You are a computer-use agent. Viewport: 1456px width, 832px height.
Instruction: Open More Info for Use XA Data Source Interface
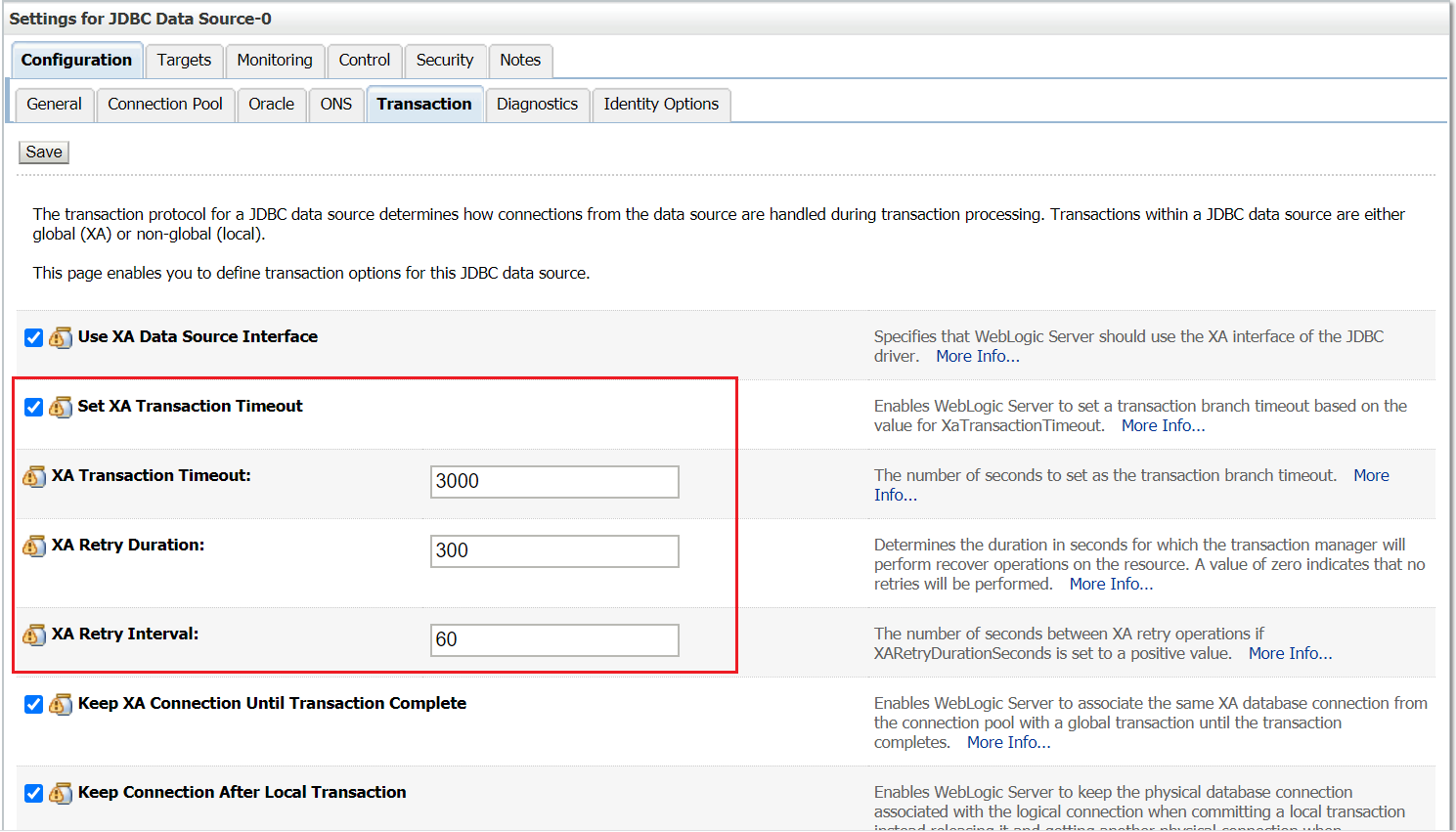pos(978,357)
